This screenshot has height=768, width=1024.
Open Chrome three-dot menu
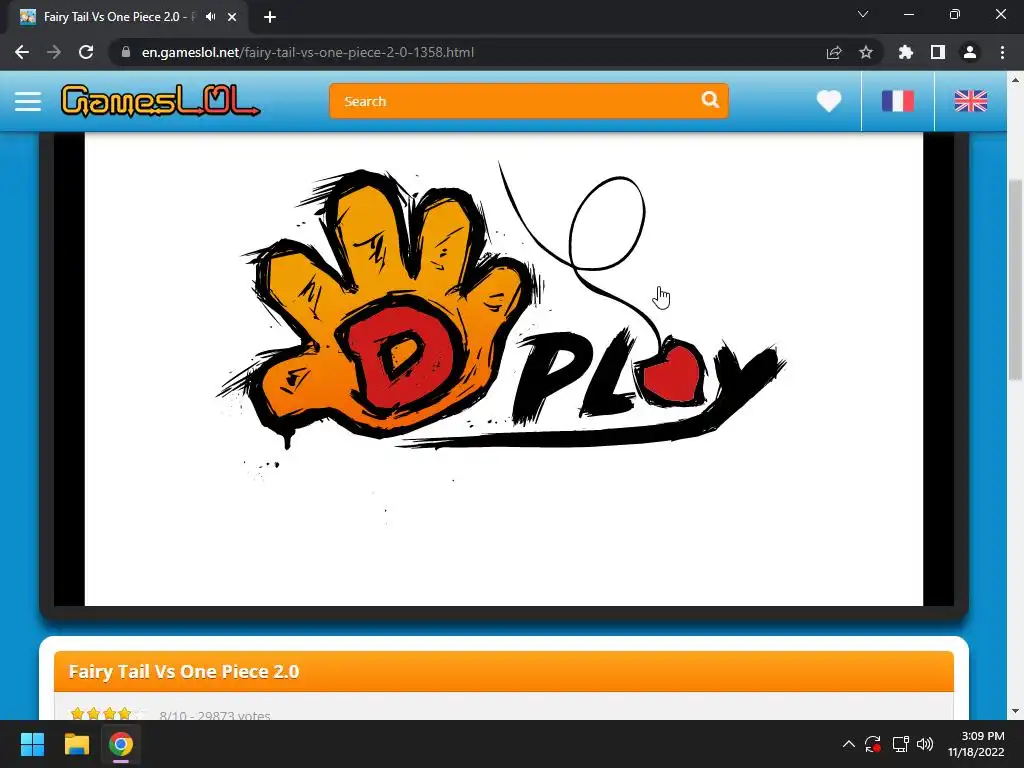1002,52
